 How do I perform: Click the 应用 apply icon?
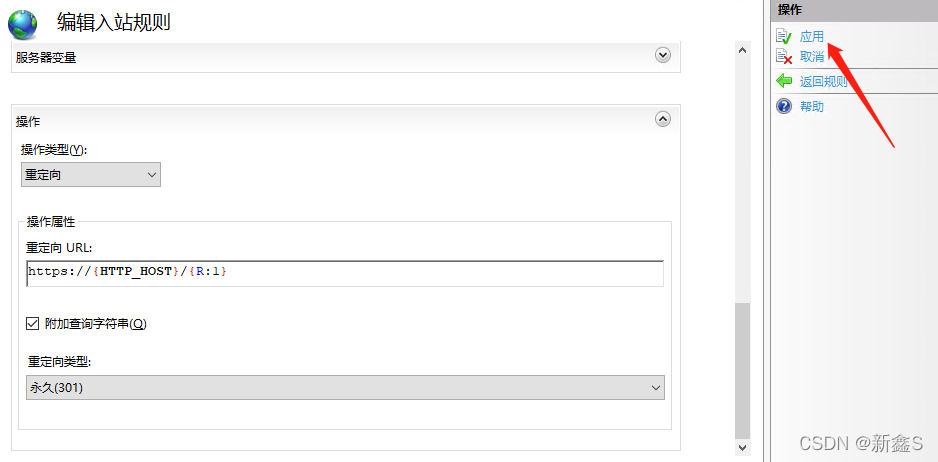(x=784, y=37)
